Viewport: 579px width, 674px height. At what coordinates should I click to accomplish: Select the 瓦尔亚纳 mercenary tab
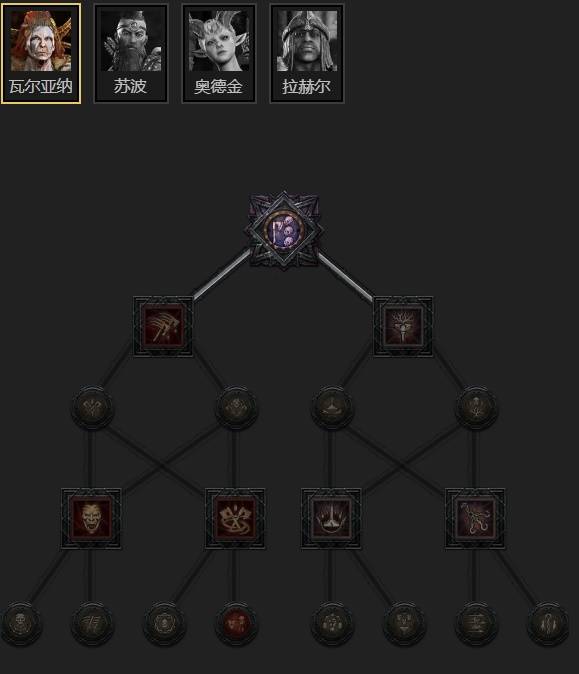coord(41,54)
